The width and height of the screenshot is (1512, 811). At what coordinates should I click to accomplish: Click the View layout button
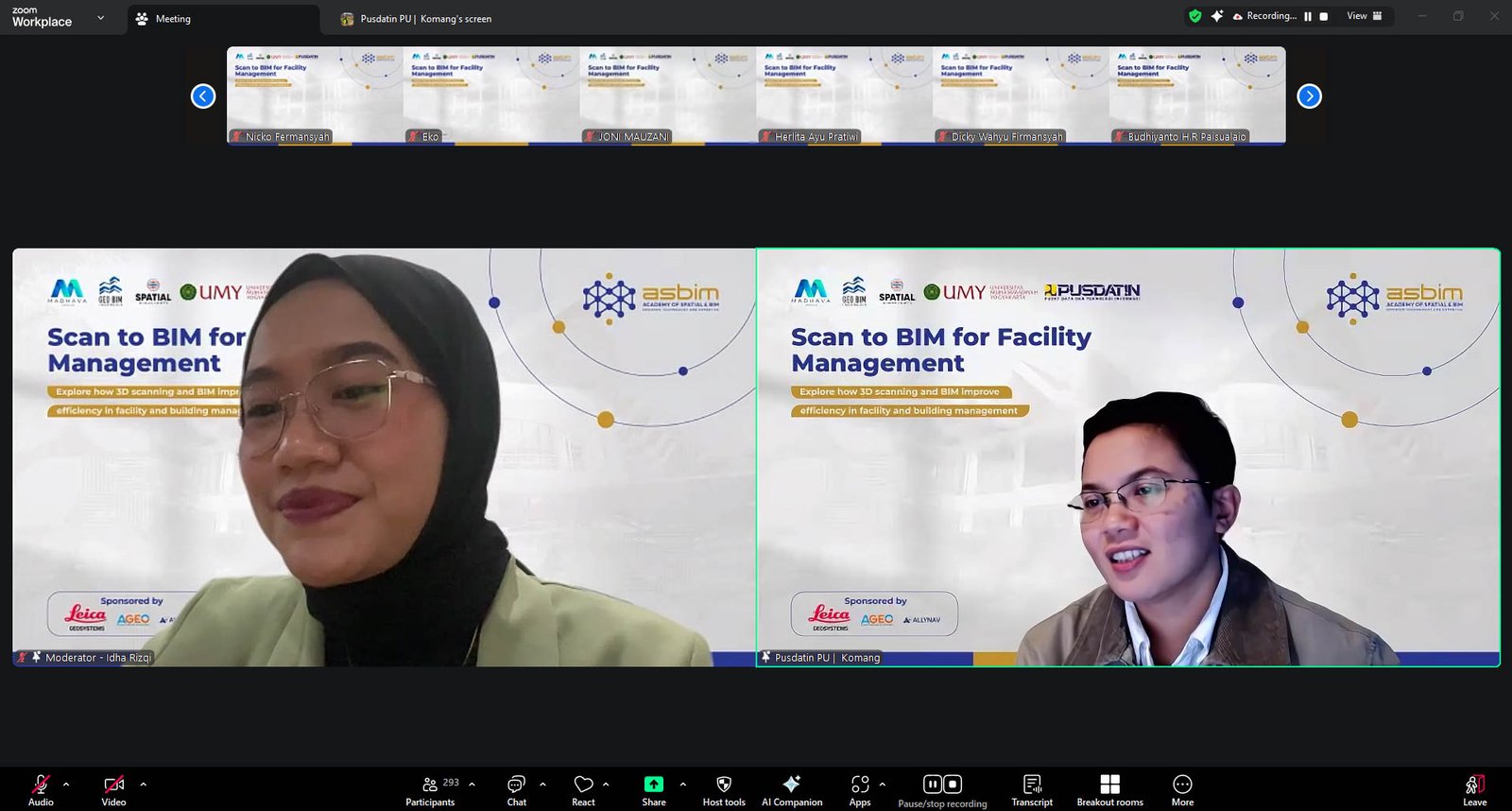(1364, 16)
